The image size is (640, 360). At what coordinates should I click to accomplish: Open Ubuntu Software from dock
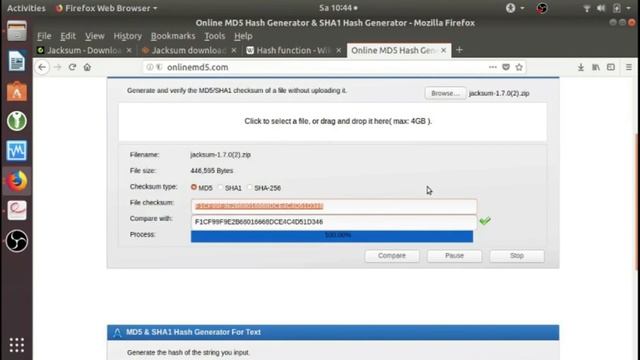(17, 91)
